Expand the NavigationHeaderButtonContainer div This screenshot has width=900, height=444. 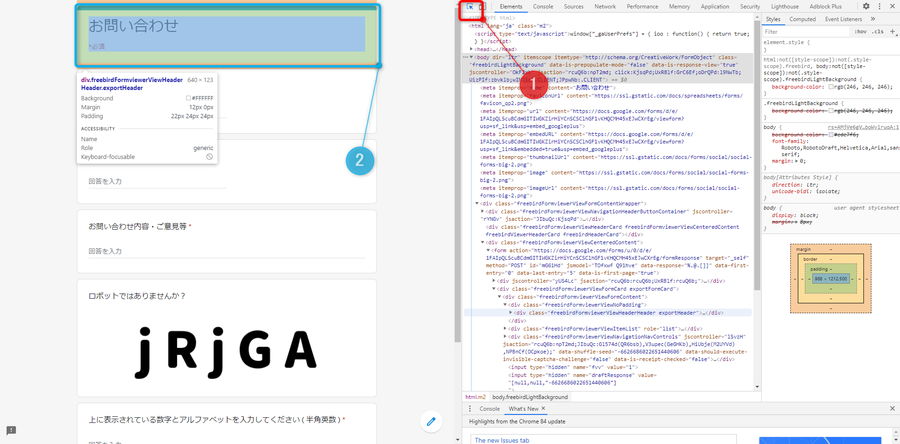(x=482, y=212)
